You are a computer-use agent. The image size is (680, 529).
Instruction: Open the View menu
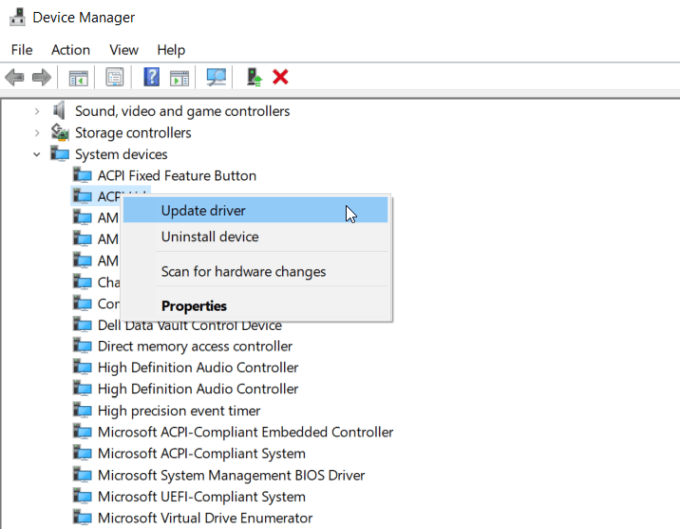click(124, 50)
